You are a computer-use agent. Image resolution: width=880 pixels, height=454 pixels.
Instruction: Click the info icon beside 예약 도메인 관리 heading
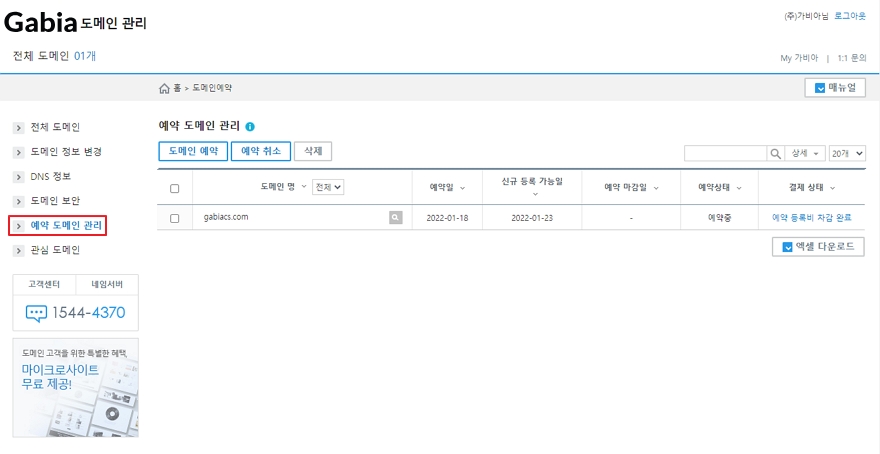pyautogui.click(x=250, y=127)
